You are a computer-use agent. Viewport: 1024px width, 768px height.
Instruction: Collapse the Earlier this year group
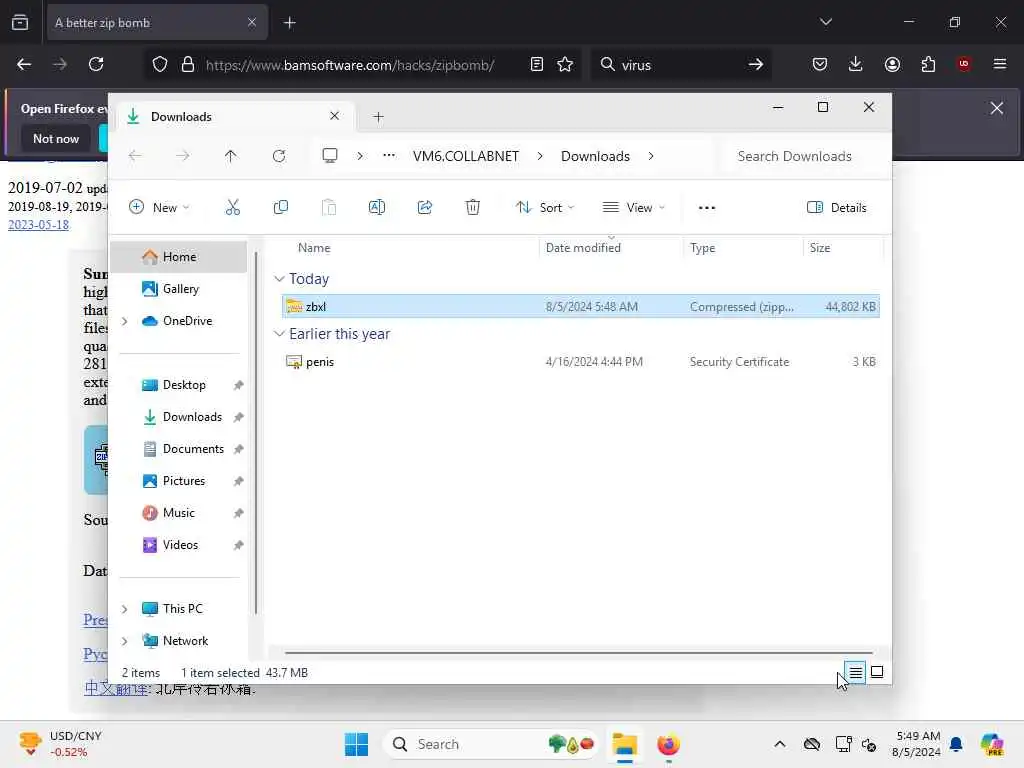click(x=280, y=334)
